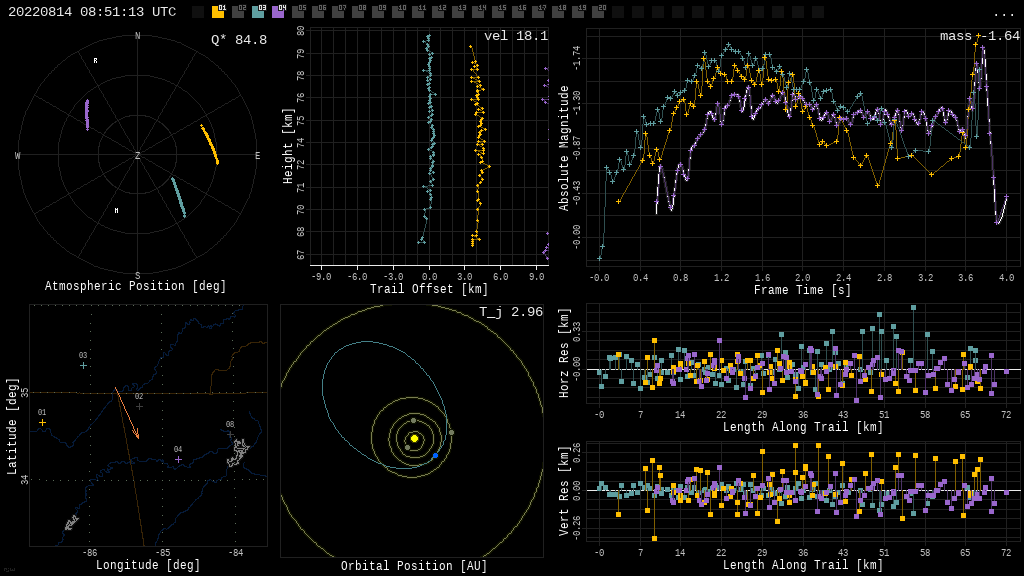Image resolution: width=1024 pixels, height=576 pixels.
Task: Click the UTC timestamp 20220814 08:51:13
Action: click(92, 12)
